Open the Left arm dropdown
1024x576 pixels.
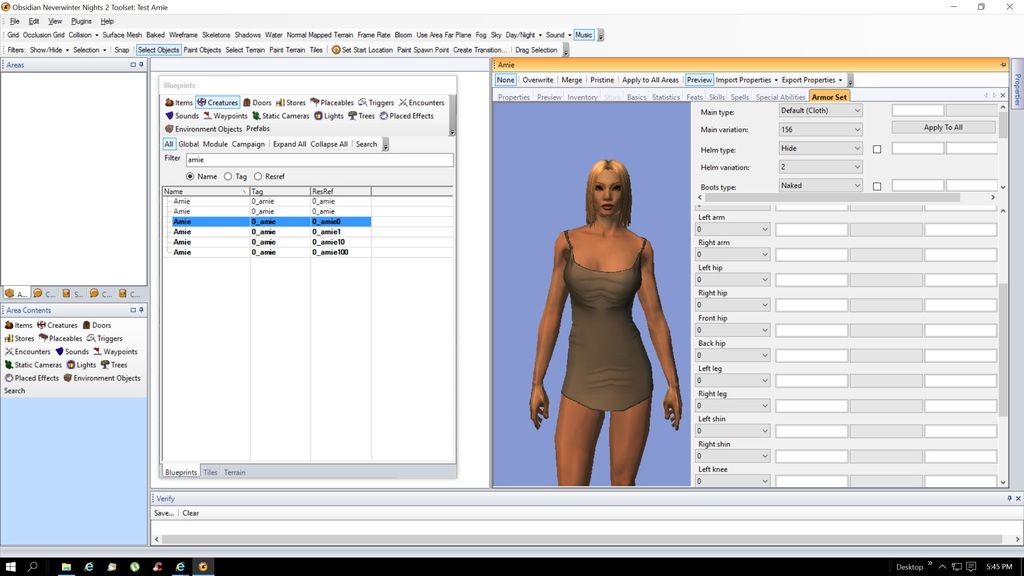pyautogui.click(x=732, y=229)
